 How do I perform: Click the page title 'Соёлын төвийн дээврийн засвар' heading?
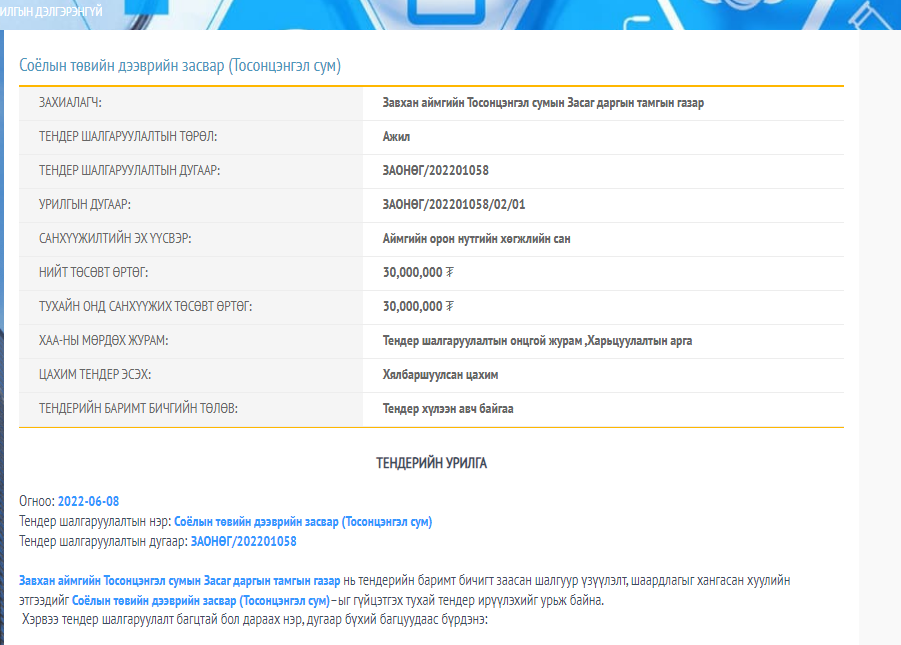(180, 66)
